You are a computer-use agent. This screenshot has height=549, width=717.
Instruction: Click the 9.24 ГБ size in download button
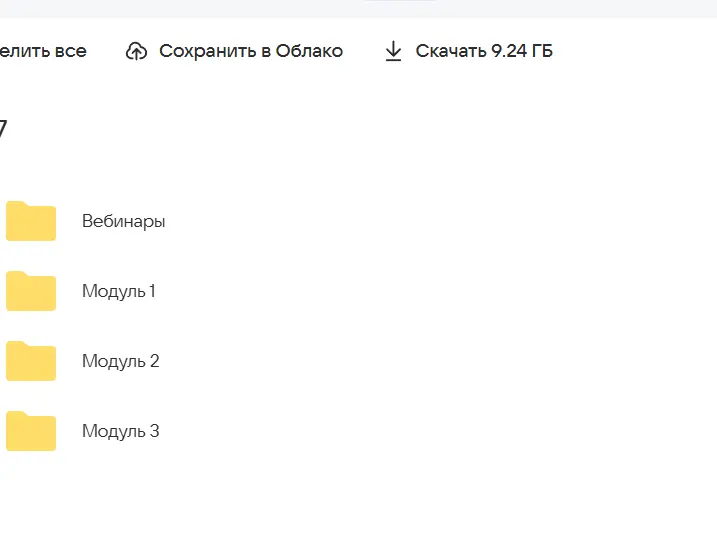[522, 51]
